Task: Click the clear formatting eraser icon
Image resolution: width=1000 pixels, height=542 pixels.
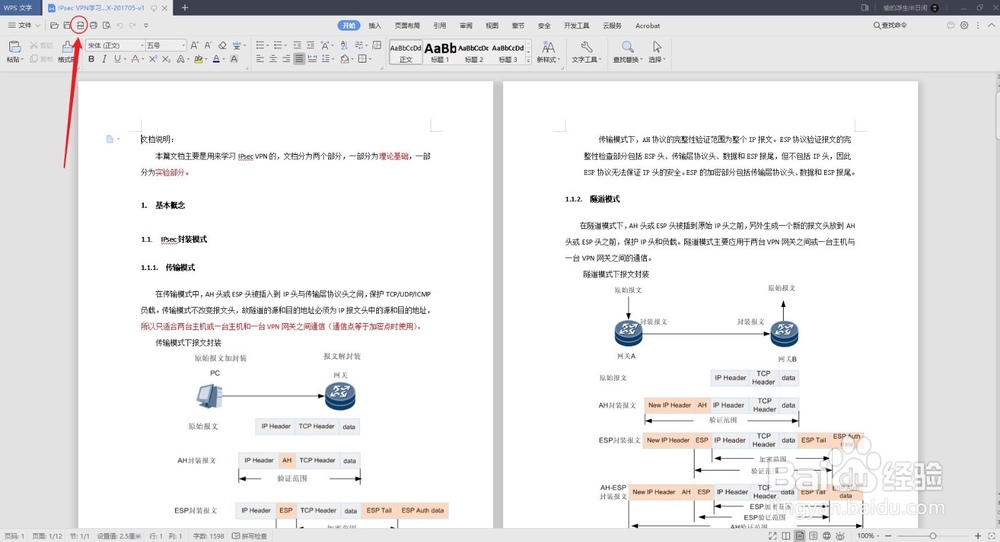Action: (x=223, y=45)
